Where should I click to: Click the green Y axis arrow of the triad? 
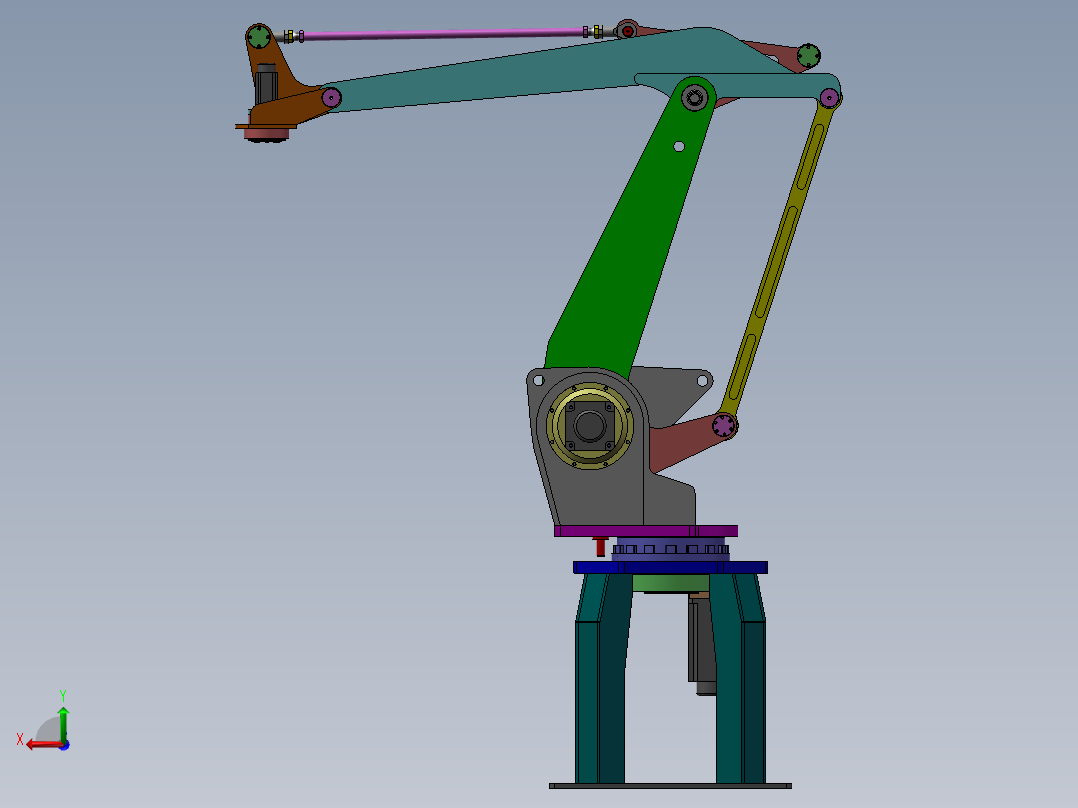coord(63,723)
